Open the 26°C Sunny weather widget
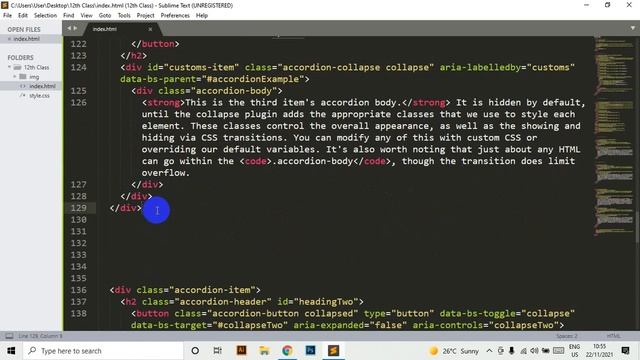The image size is (640, 360). click(x=454, y=351)
